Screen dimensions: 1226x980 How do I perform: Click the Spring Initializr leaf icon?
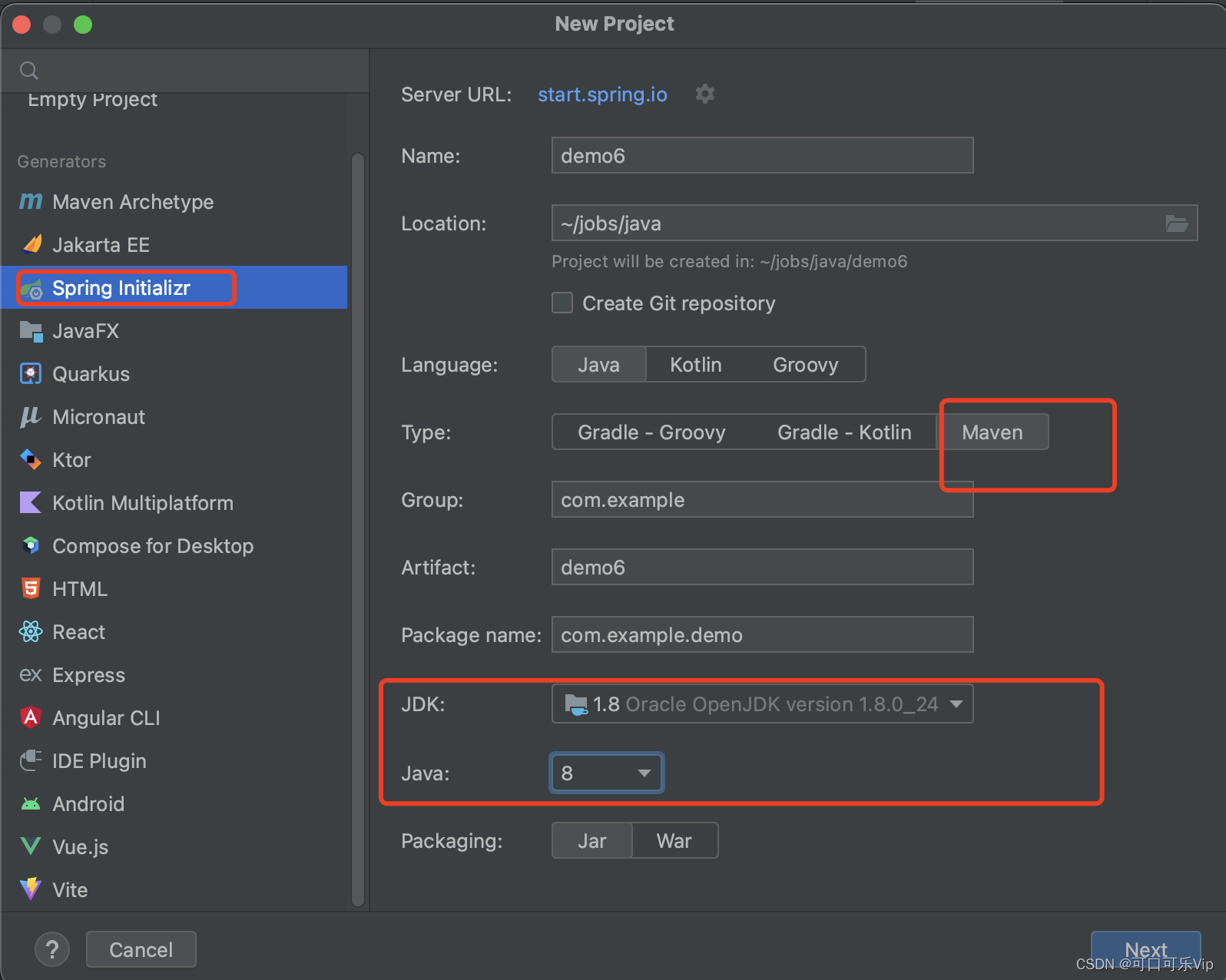pos(31,289)
